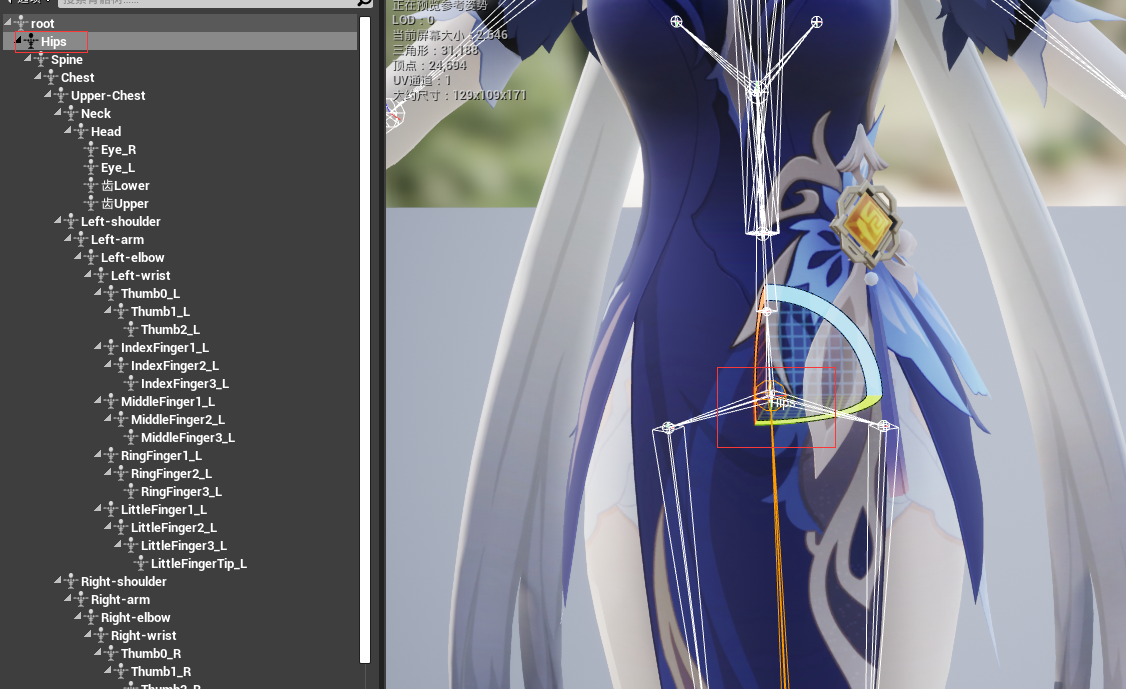The width and height of the screenshot is (1126, 689).
Task: Click the skeleton tree vertical scrollbar
Action: point(365,338)
